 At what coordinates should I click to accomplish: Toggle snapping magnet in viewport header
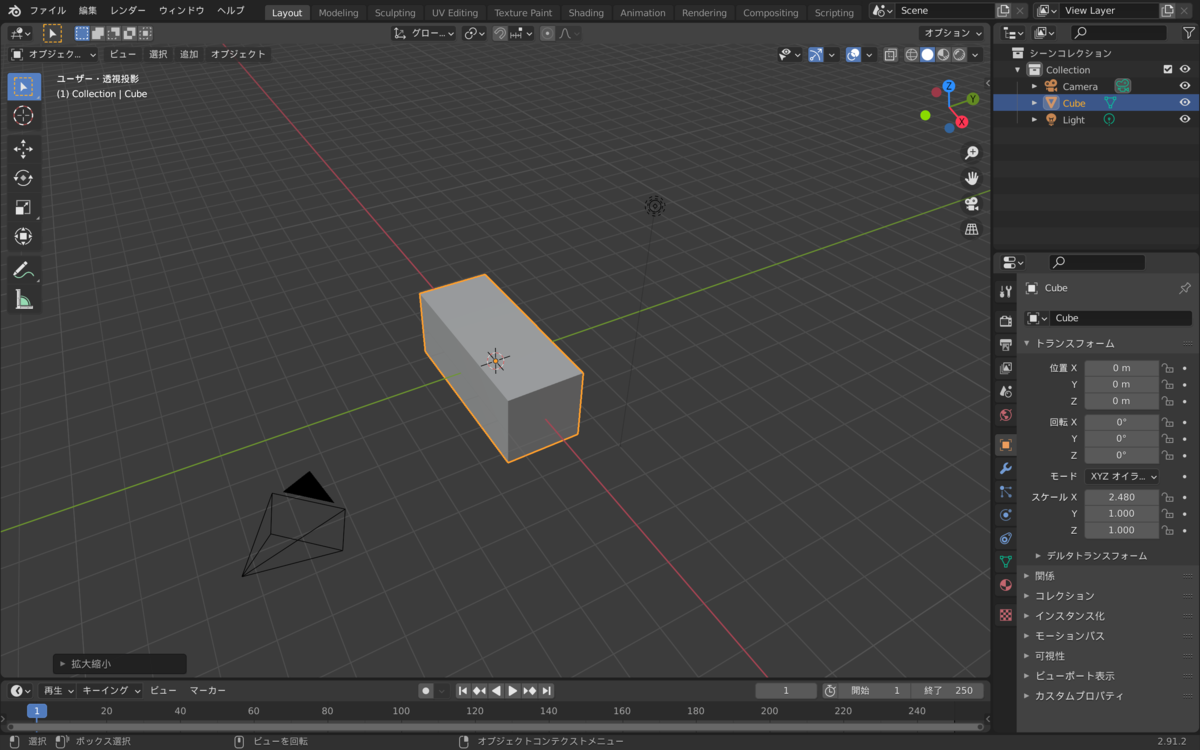coord(500,33)
